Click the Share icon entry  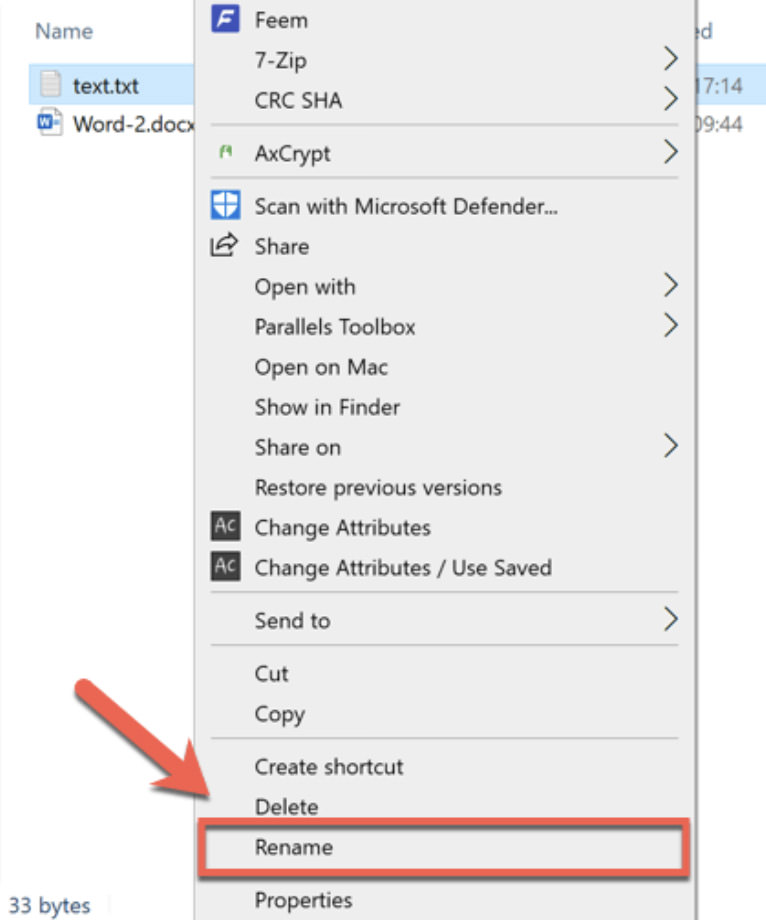[226, 246]
